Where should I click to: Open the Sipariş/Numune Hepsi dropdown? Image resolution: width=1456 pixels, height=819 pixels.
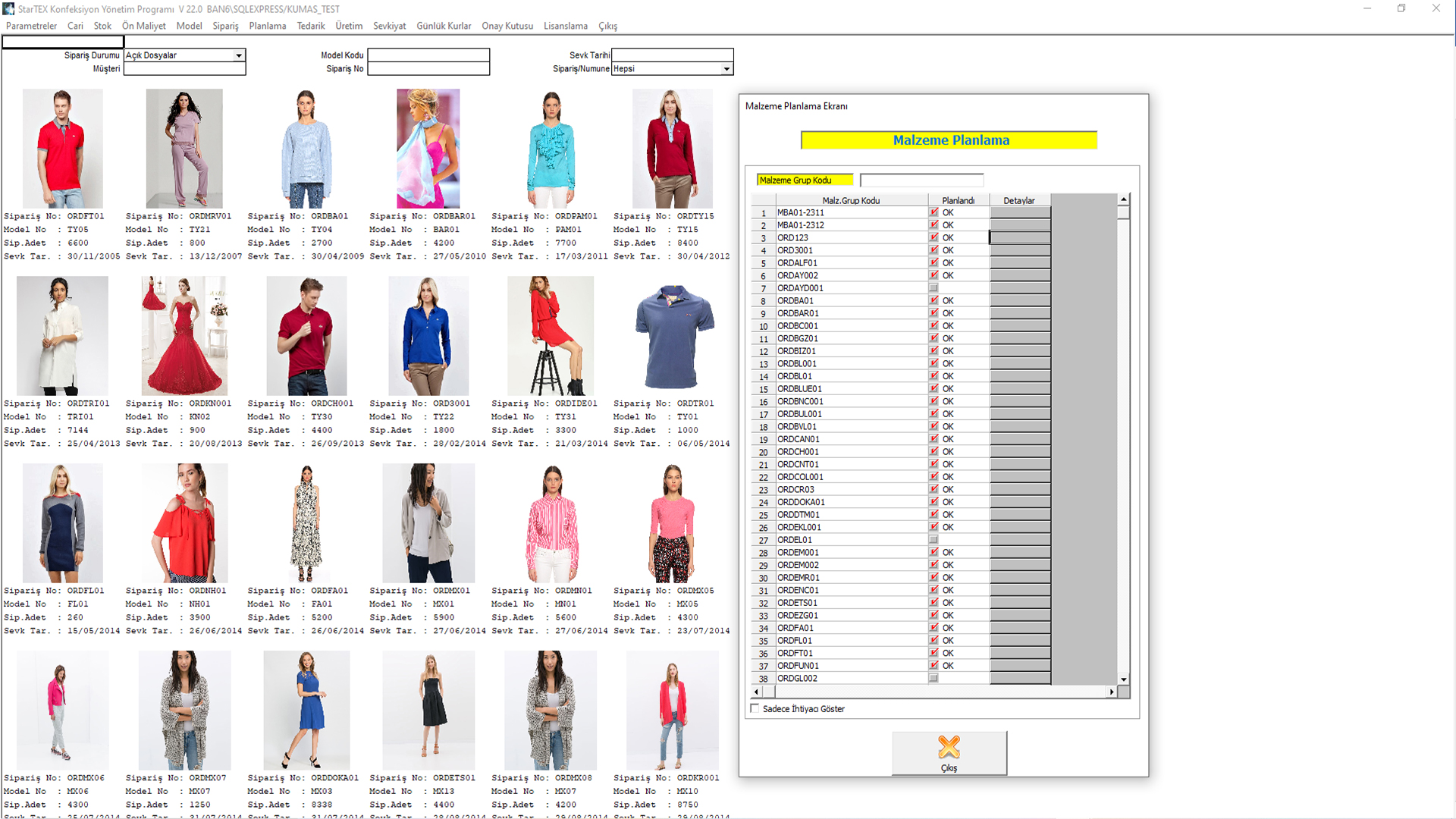click(x=726, y=69)
